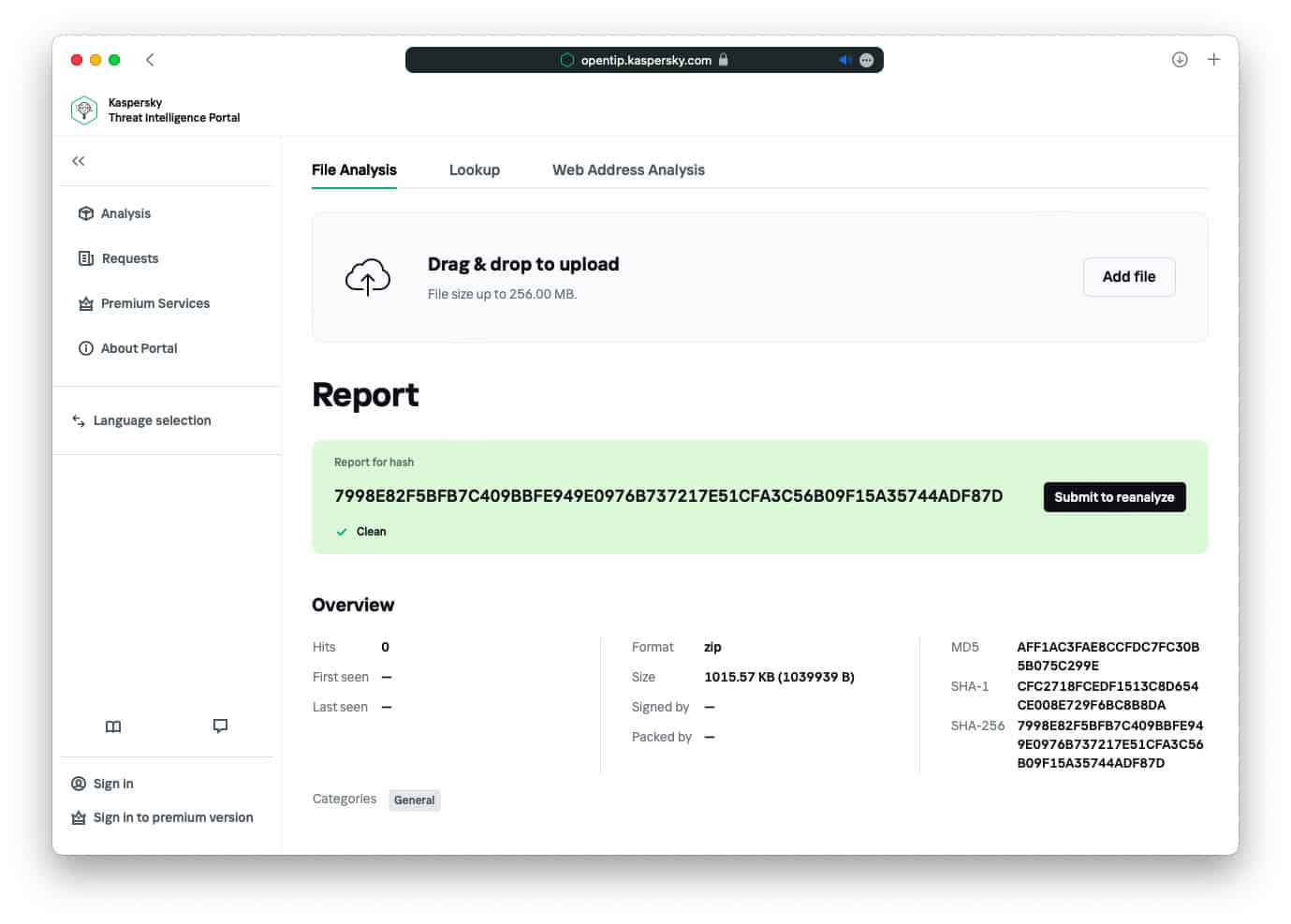
Task: Collapse the sidebar with double chevron icon
Action: [79, 161]
